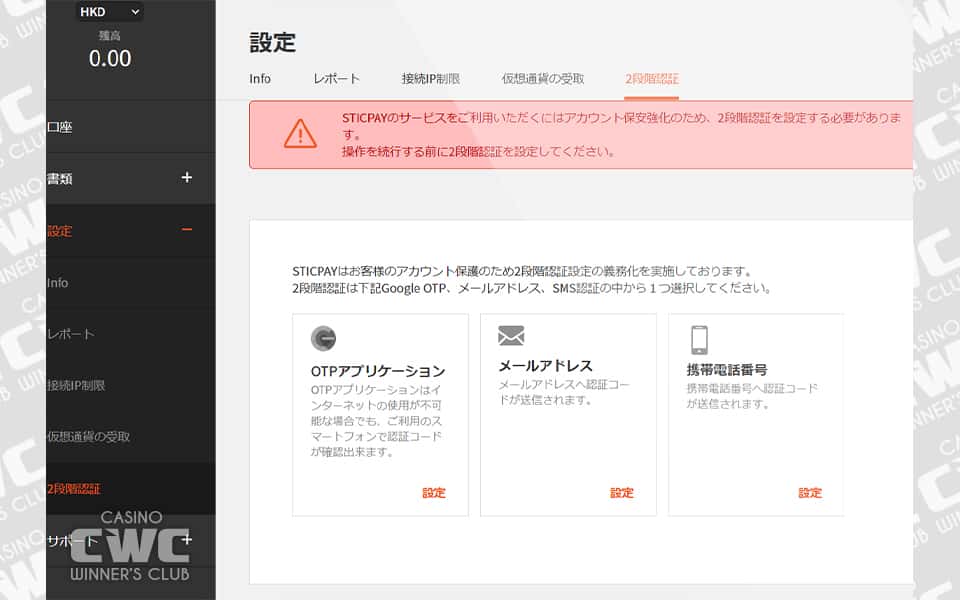Click 設定 link for OTPアプリケーション
Viewport: 960px width, 600px height.
tap(433, 493)
